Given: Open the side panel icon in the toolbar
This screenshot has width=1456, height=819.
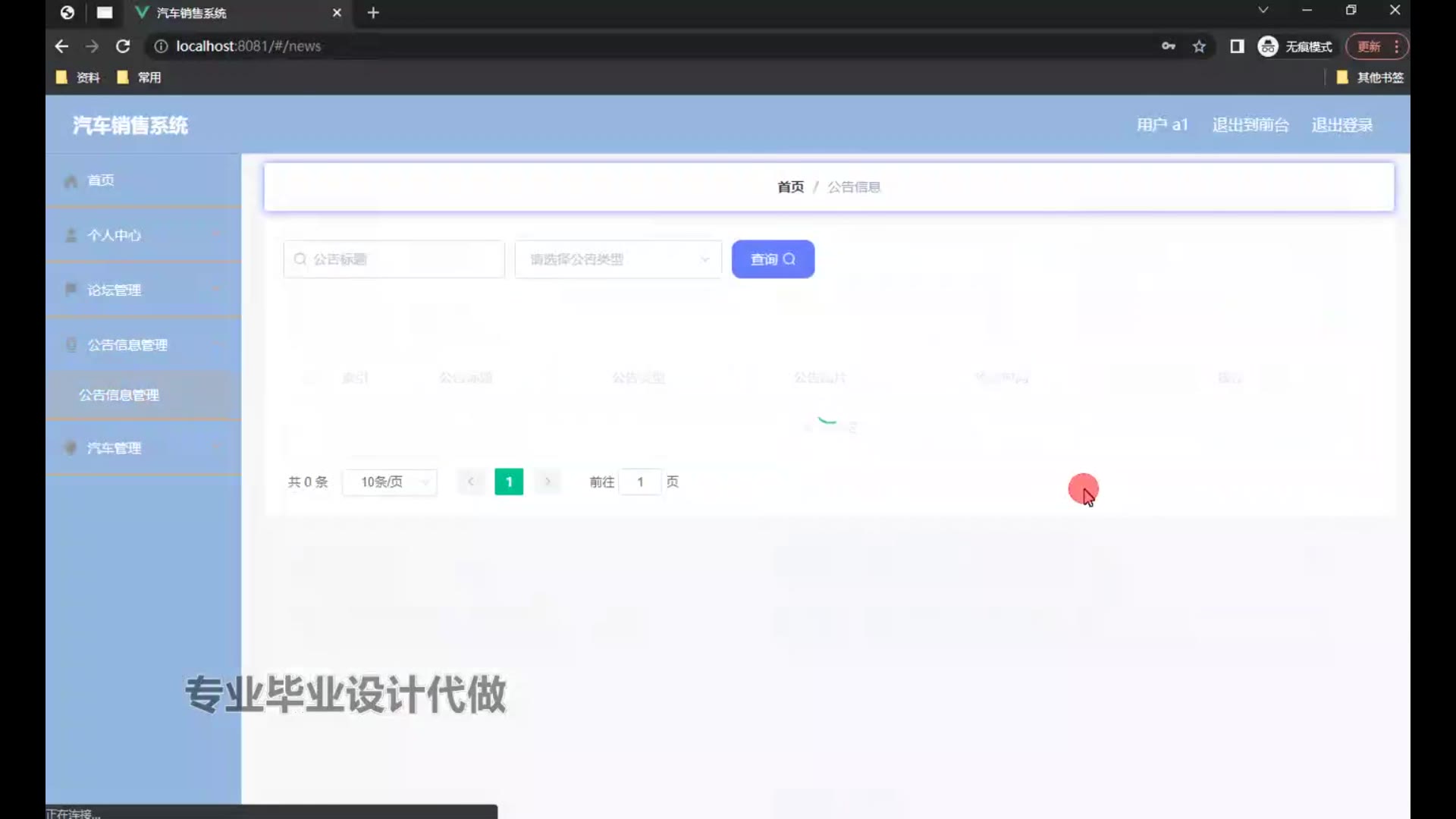Looking at the screenshot, I should [1237, 46].
